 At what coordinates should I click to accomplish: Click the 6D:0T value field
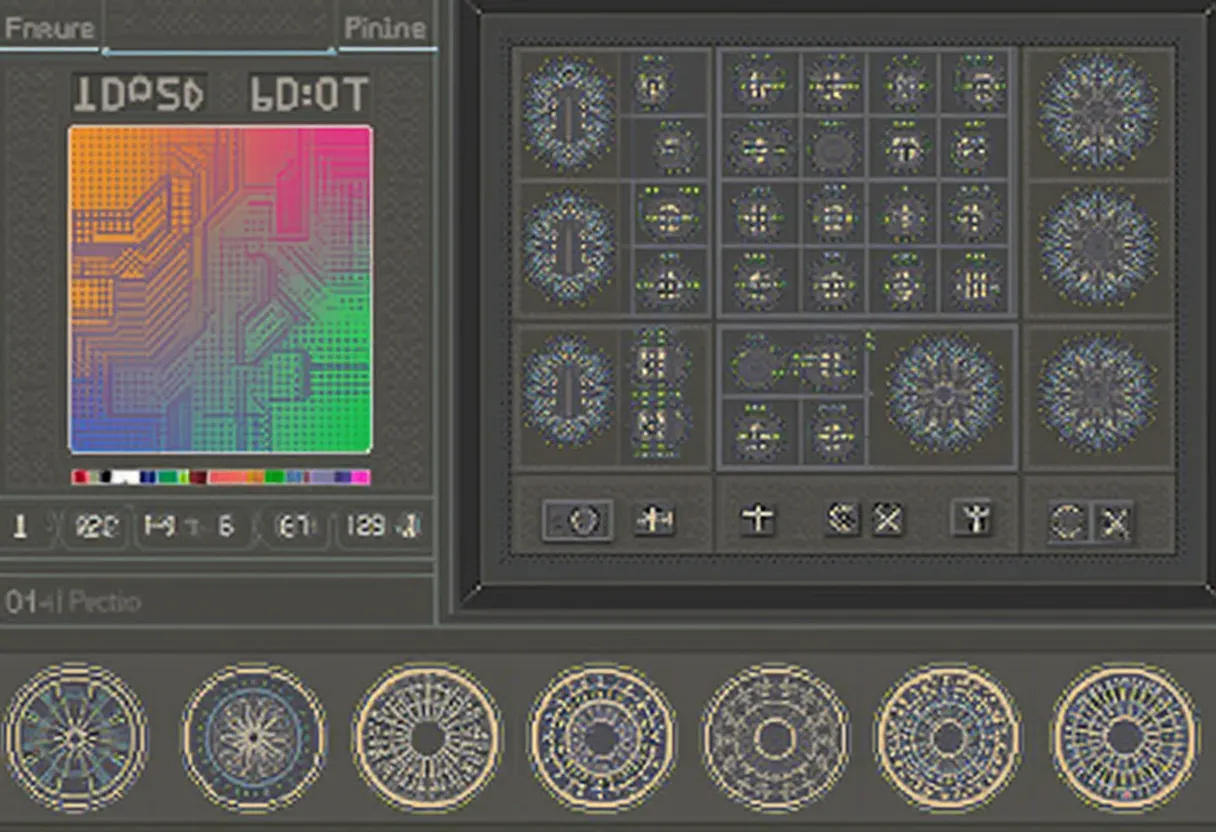pyautogui.click(x=309, y=94)
